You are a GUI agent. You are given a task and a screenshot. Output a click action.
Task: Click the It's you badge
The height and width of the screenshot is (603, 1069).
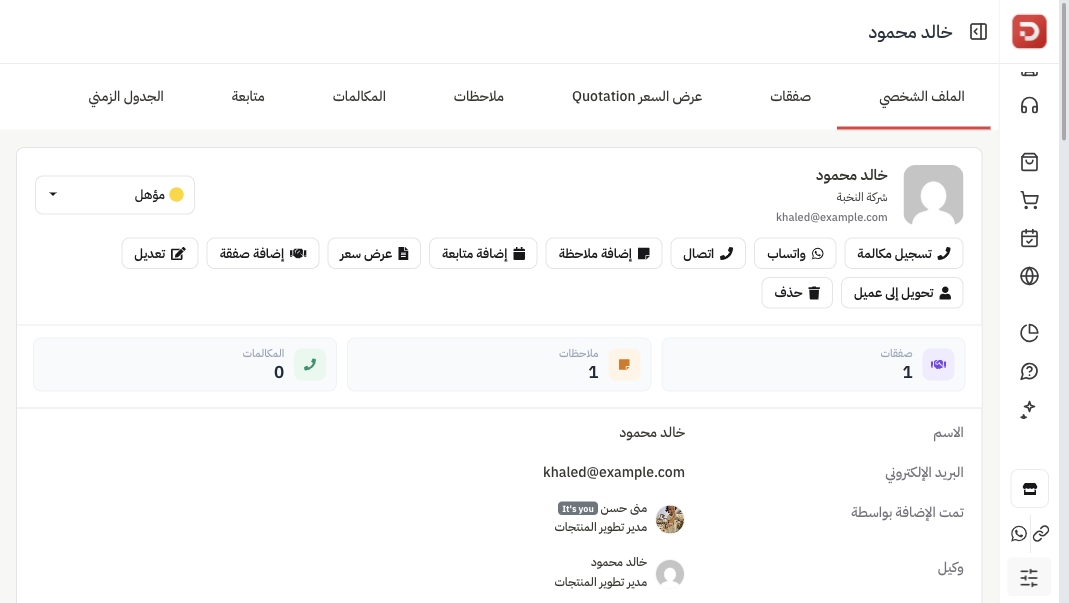pos(577,509)
